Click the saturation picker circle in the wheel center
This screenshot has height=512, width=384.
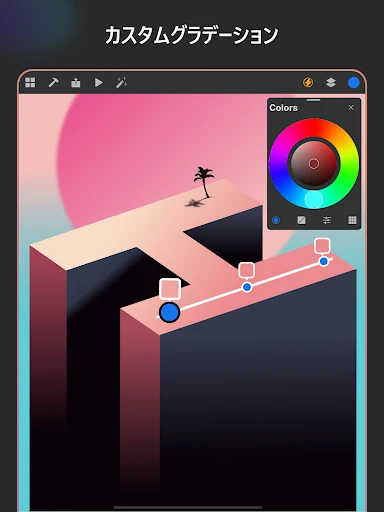pyautogui.click(x=314, y=164)
